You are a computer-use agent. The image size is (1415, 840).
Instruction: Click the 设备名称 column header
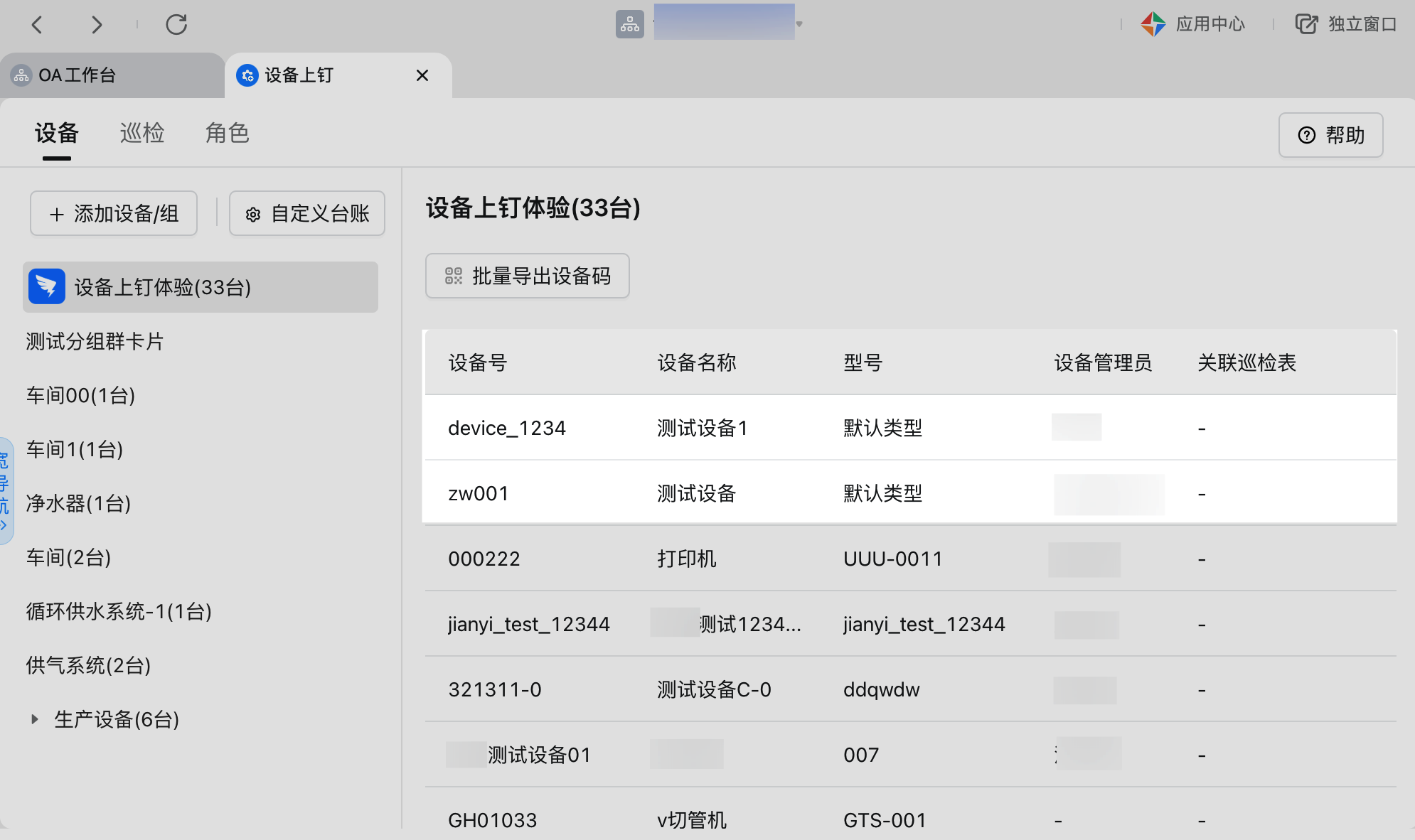pyautogui.click(x=697, y=363)
